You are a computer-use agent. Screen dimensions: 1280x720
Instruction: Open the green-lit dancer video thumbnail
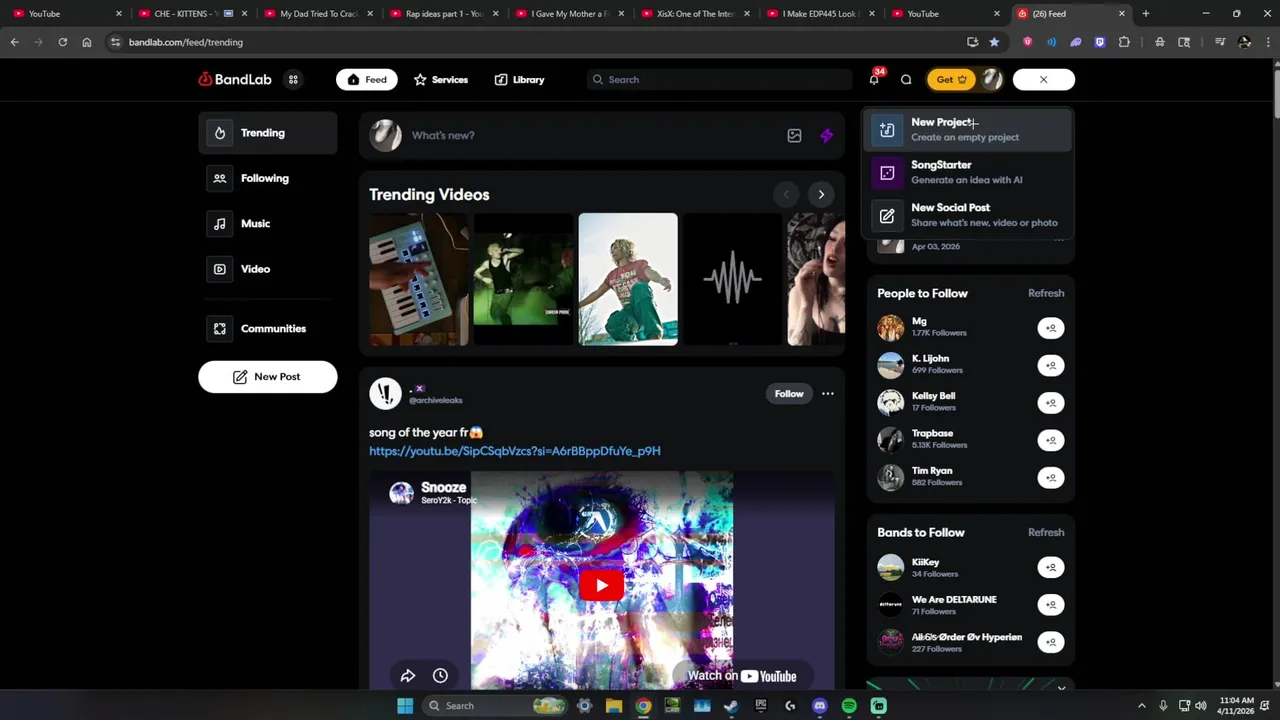[523, 279]
